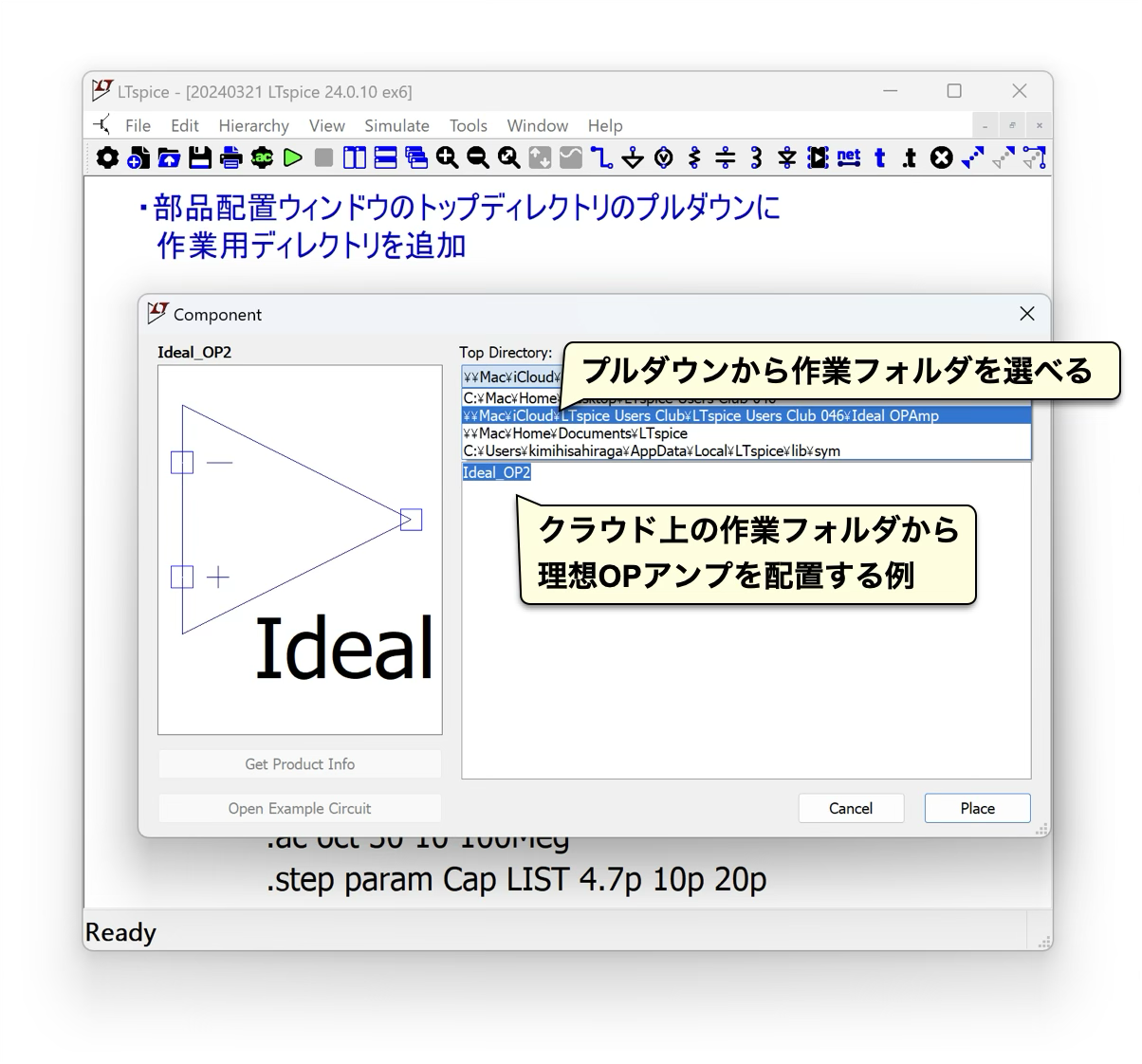Activate the Delete tool (X circle)

[942, 158]
